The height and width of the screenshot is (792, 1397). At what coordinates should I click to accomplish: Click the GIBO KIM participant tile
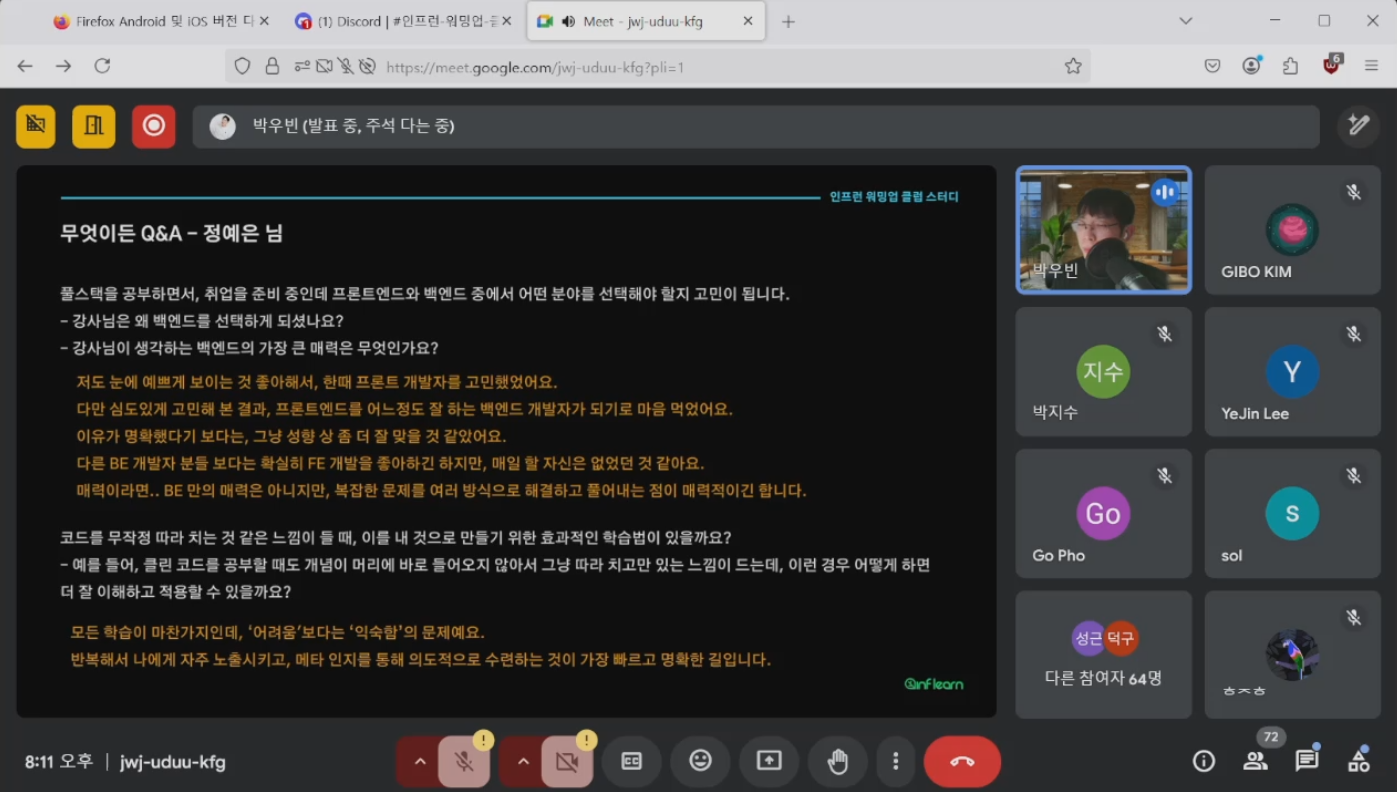pyautogui.click(x=1292, y=230)
